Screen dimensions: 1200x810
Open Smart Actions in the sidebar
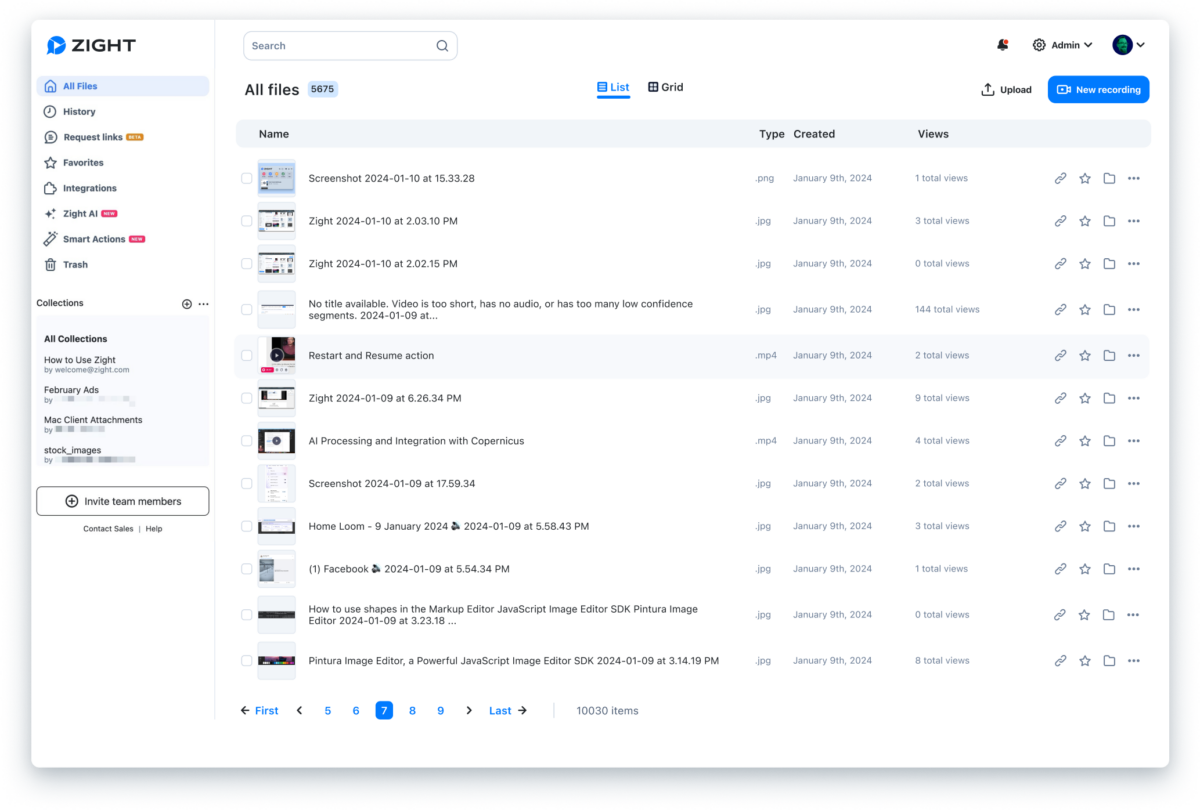[94, 238]
